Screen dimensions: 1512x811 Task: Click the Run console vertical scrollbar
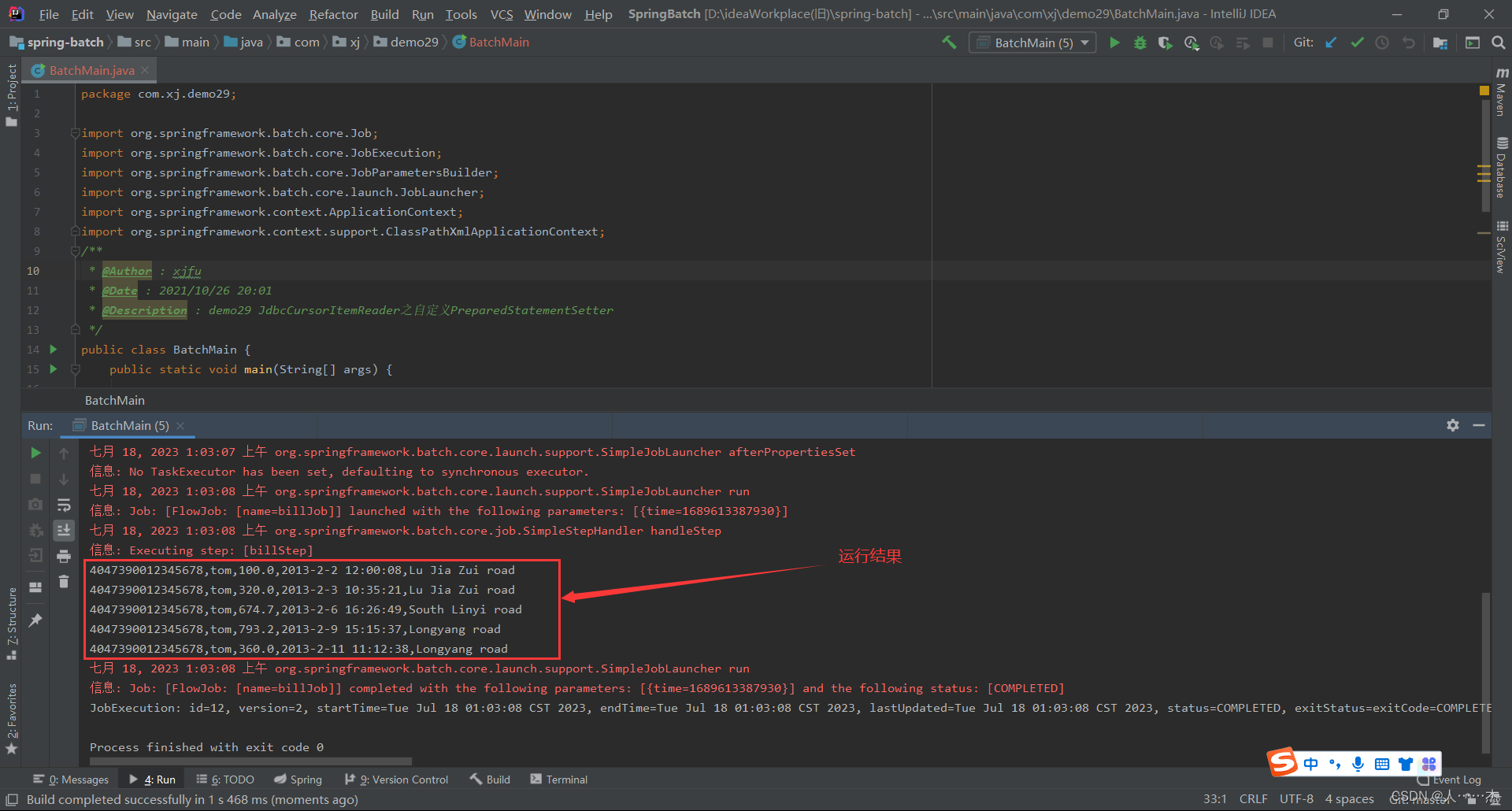(x=1485, y=672)
